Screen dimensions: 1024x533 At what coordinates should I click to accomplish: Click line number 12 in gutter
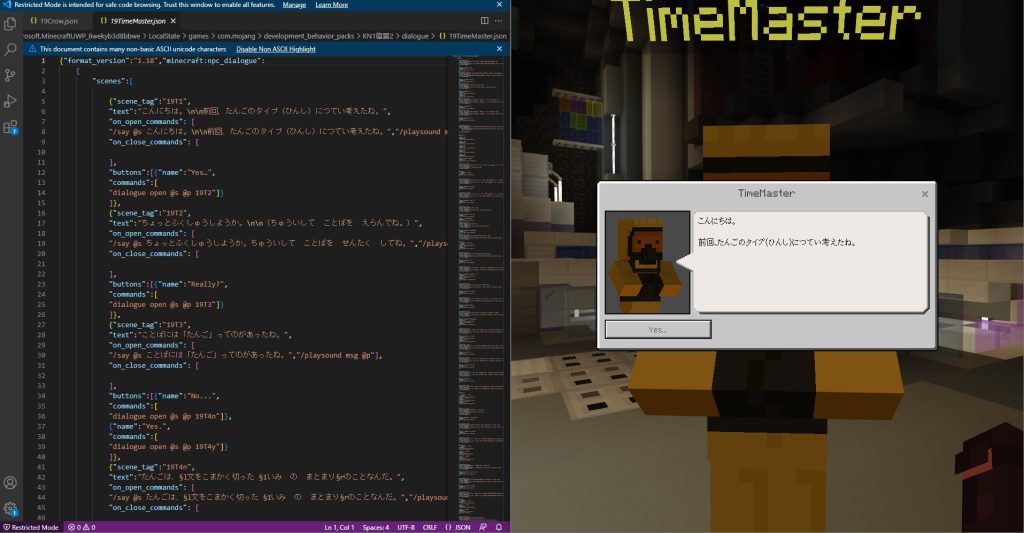(41, 172)
